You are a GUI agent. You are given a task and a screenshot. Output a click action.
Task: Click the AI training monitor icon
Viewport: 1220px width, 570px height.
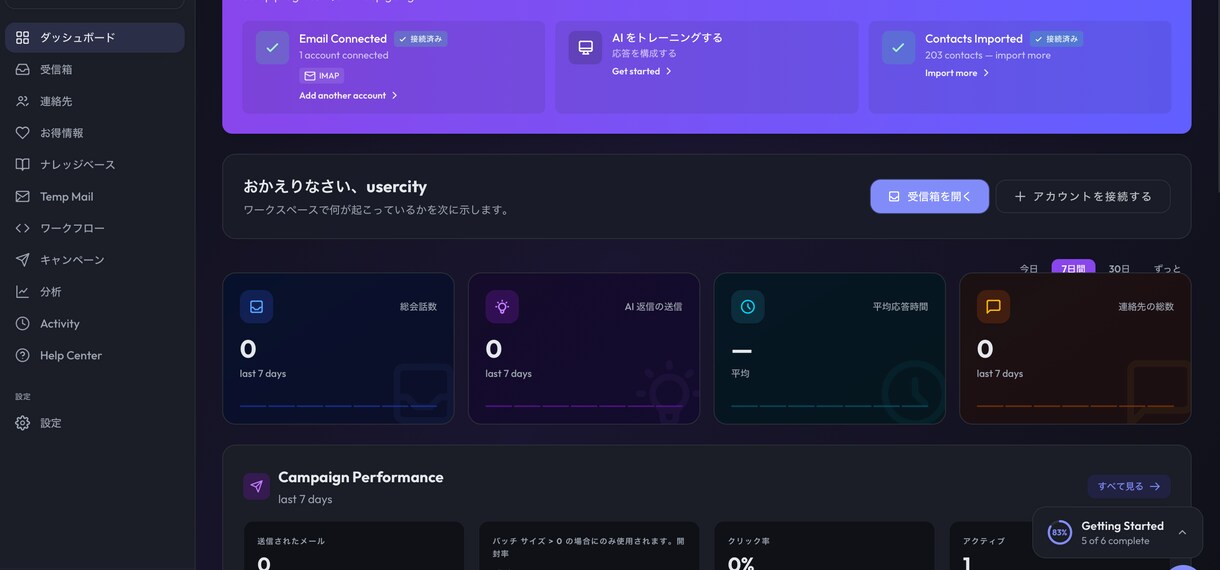(585, 48)
